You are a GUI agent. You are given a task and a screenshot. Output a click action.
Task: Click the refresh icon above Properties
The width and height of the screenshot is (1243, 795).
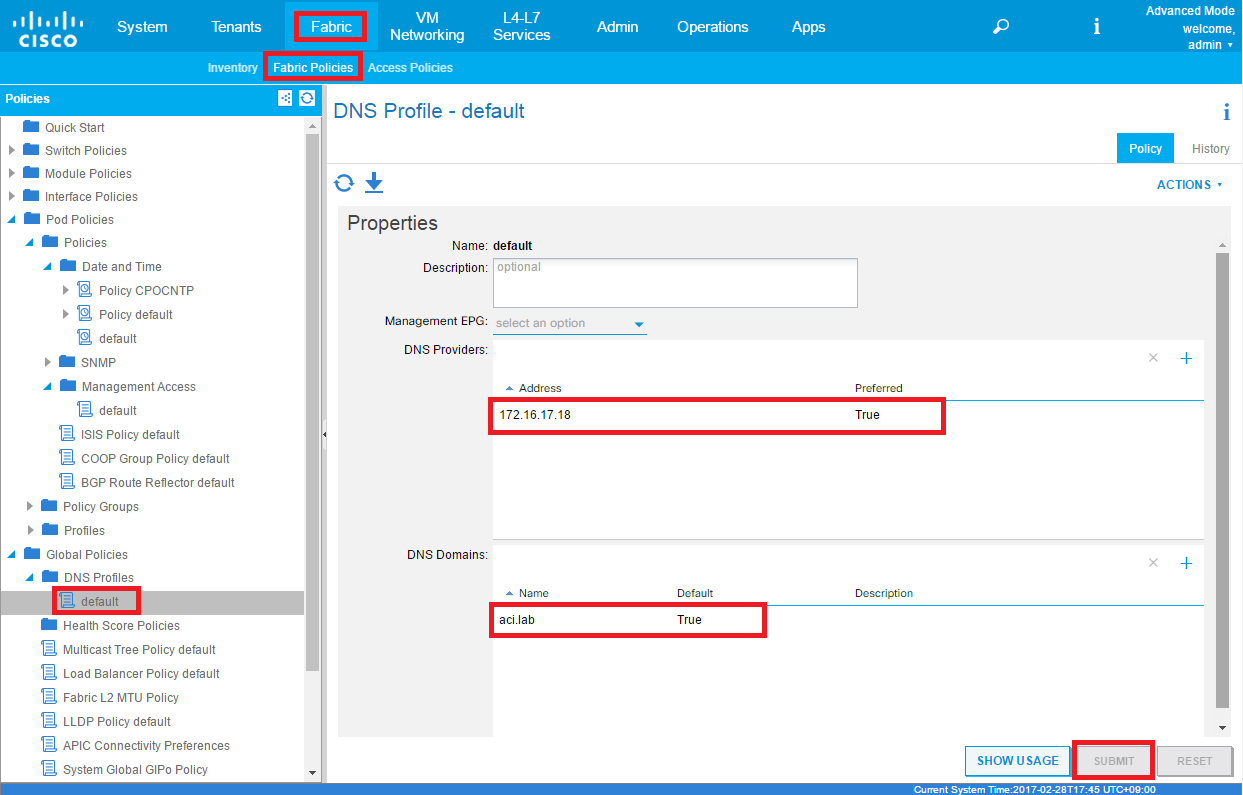click(x=344, y=183)
